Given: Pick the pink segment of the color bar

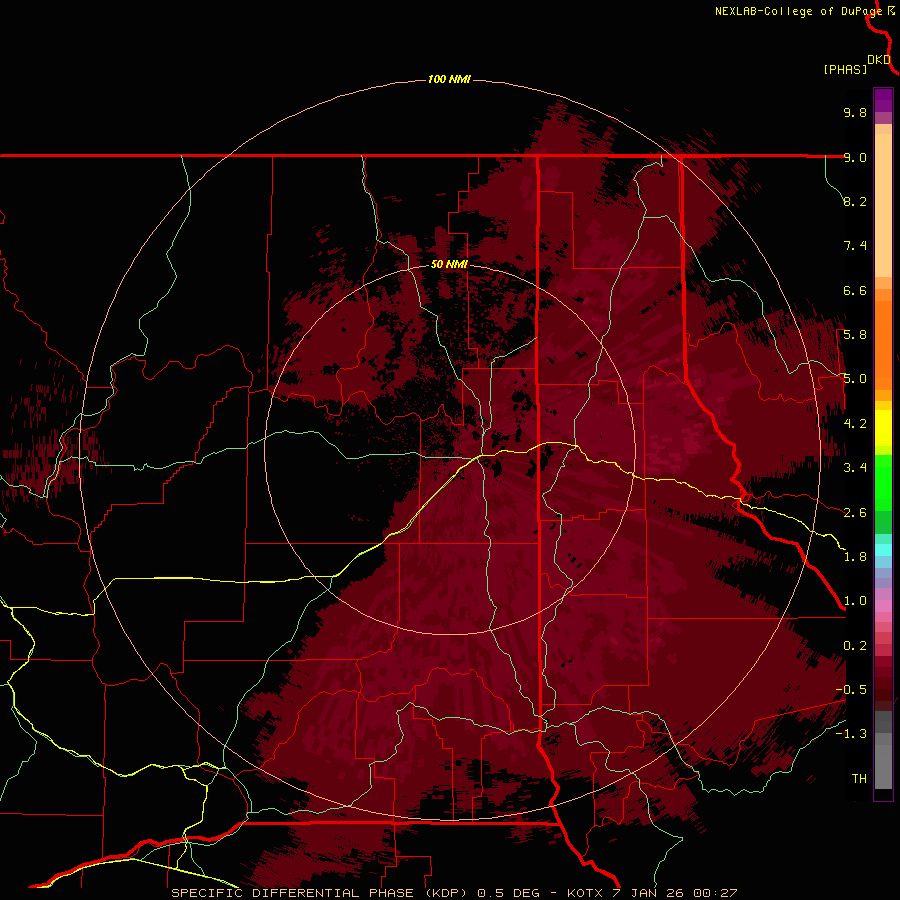Looking at the screenshot, I should coord(883,606).
